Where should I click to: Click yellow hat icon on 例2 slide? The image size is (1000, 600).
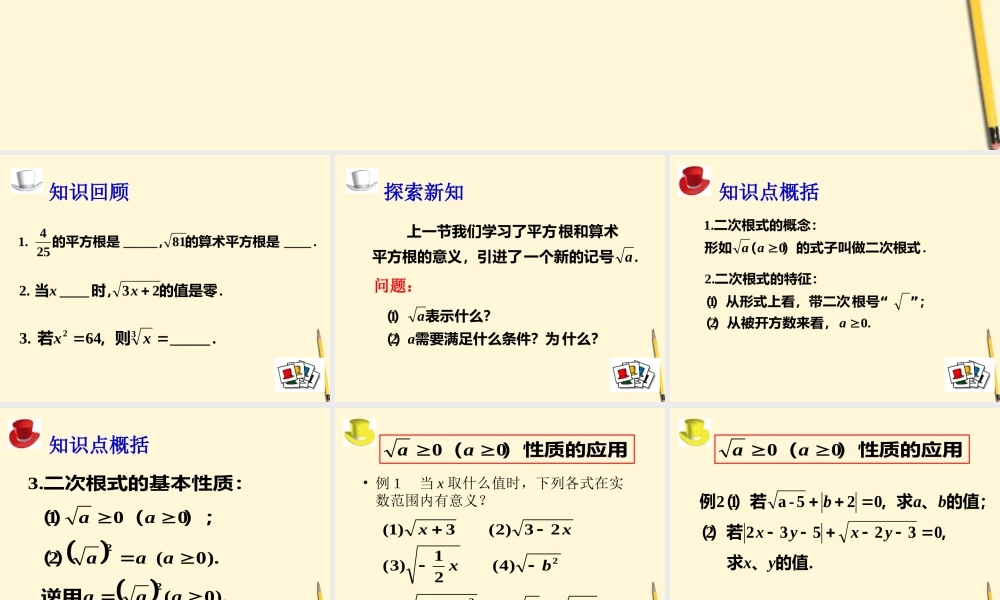click(695, 432)
